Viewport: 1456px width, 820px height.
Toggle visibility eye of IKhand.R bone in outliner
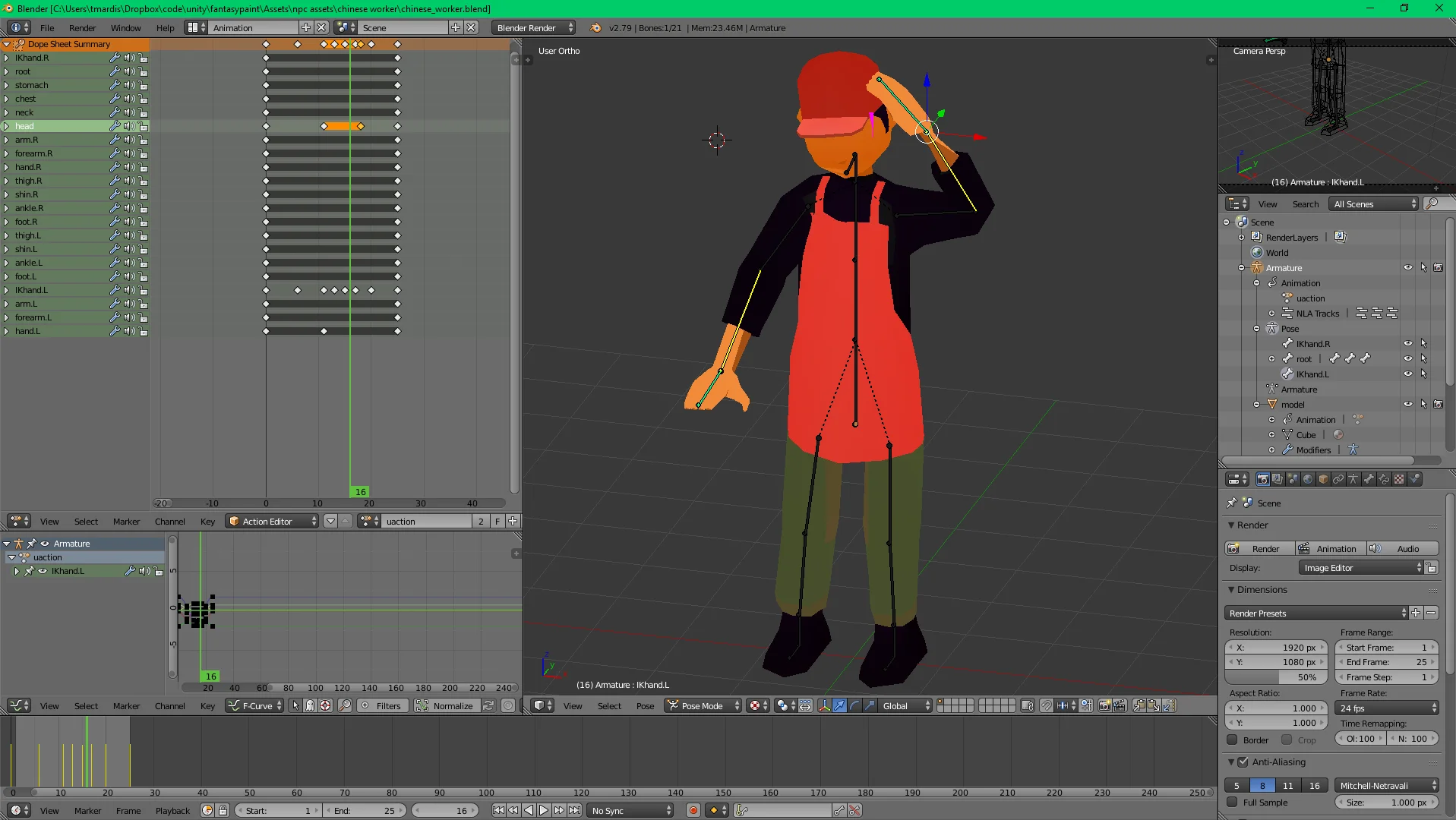coord(1407,343)
